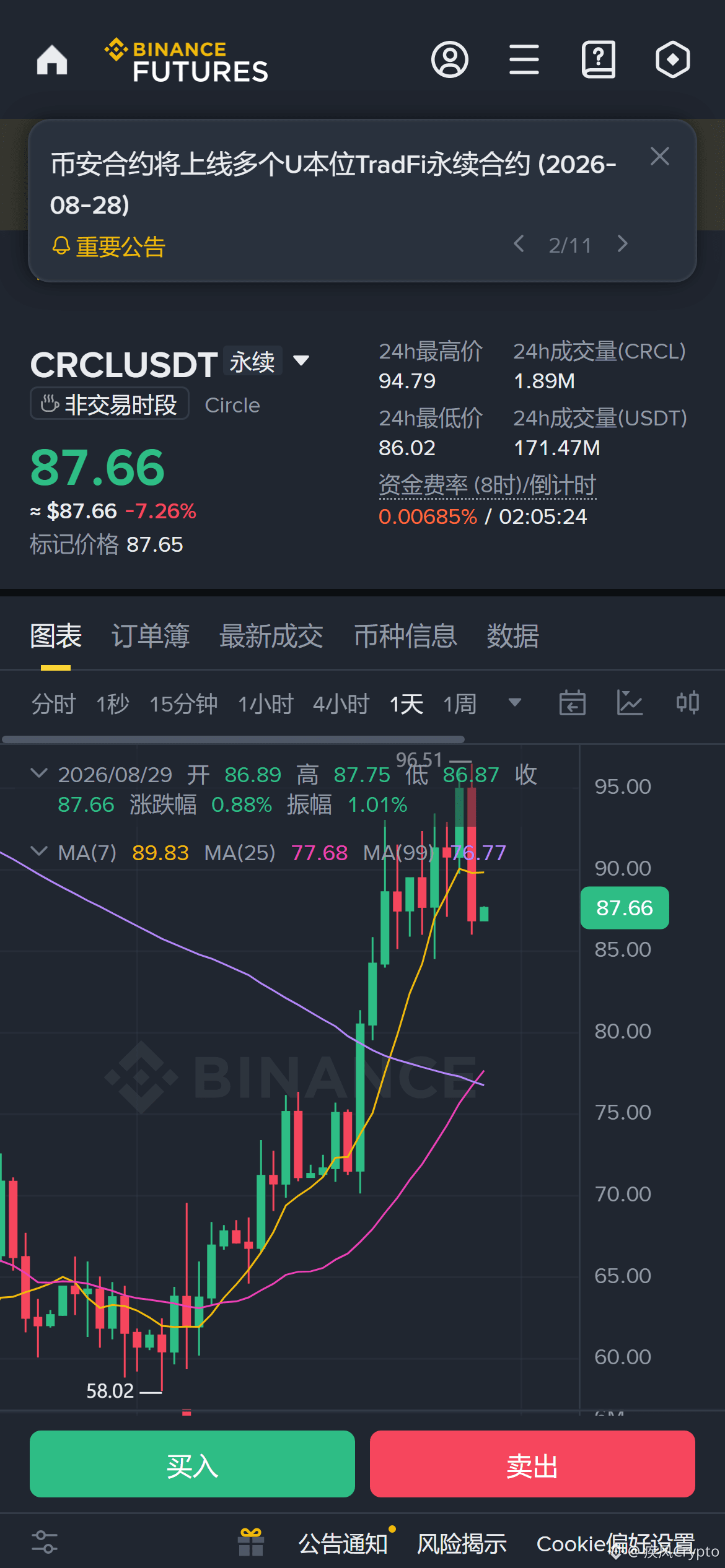The height and width of the screenshot is (1568, 725).
Task: Open the technical indicators chart icon
Action: click(x=630, y=703)
